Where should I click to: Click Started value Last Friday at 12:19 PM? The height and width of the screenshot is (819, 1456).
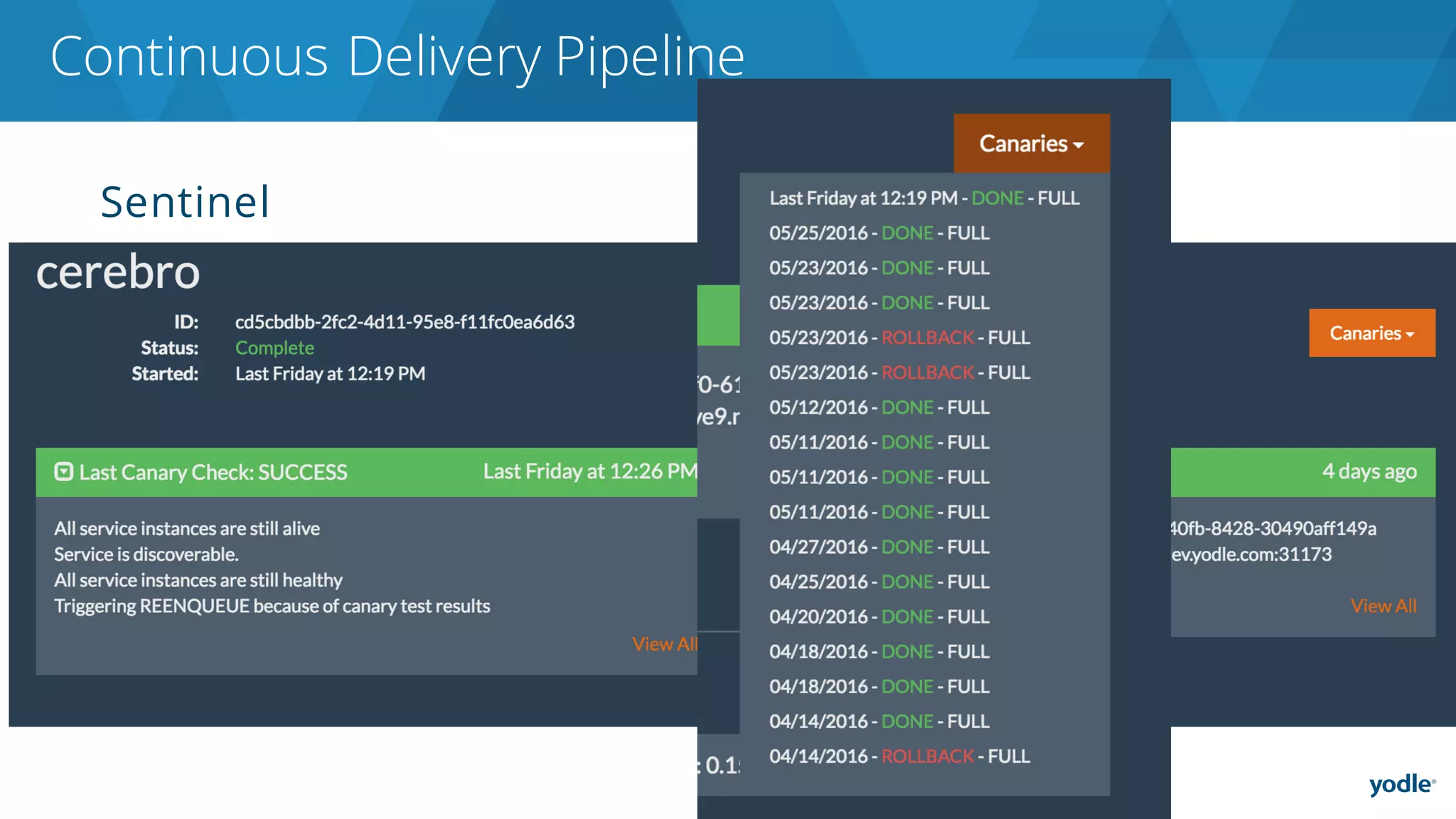click(330, 374)
